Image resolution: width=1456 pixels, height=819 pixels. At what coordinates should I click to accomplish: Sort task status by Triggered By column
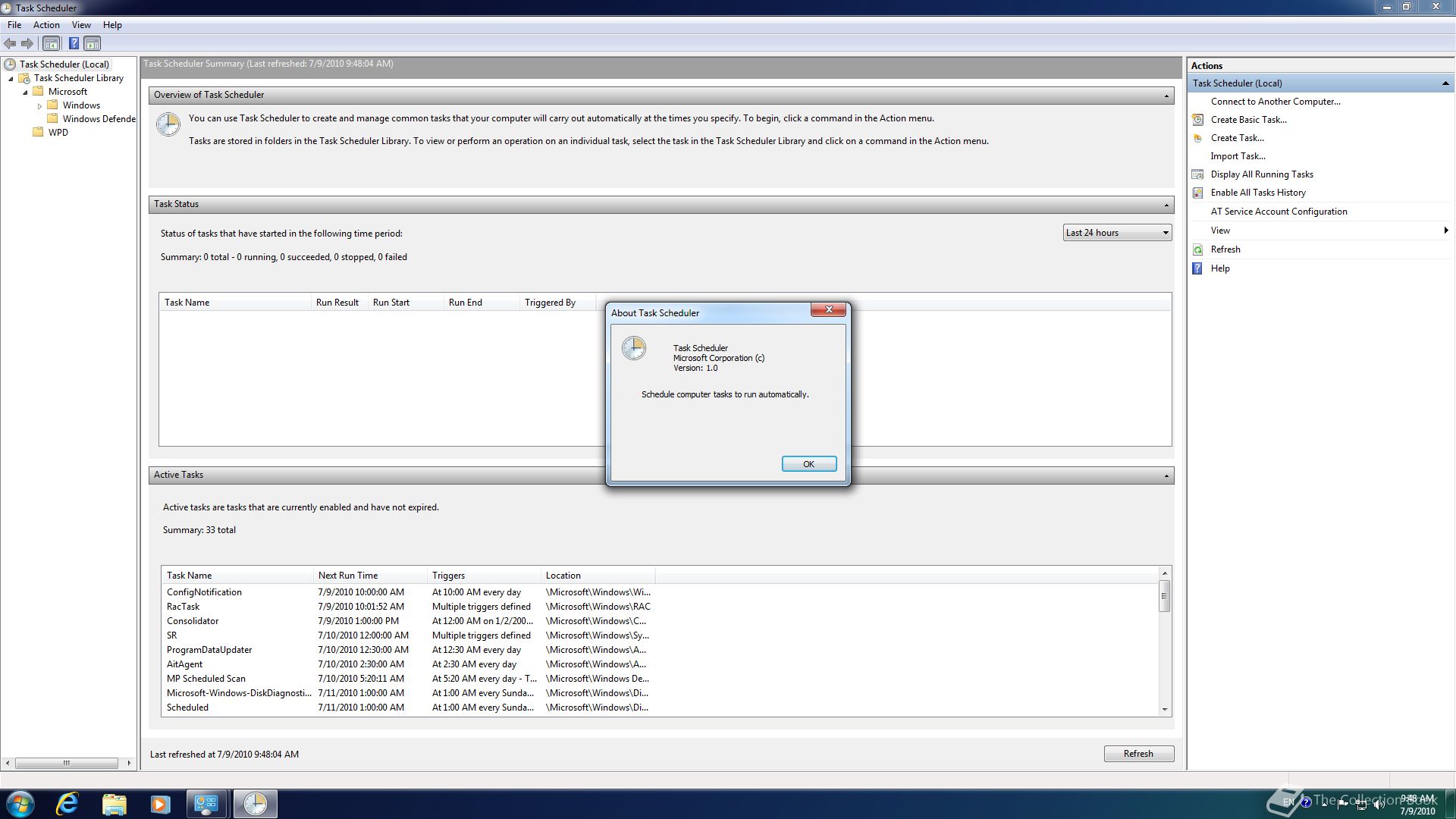pos(557,303)
